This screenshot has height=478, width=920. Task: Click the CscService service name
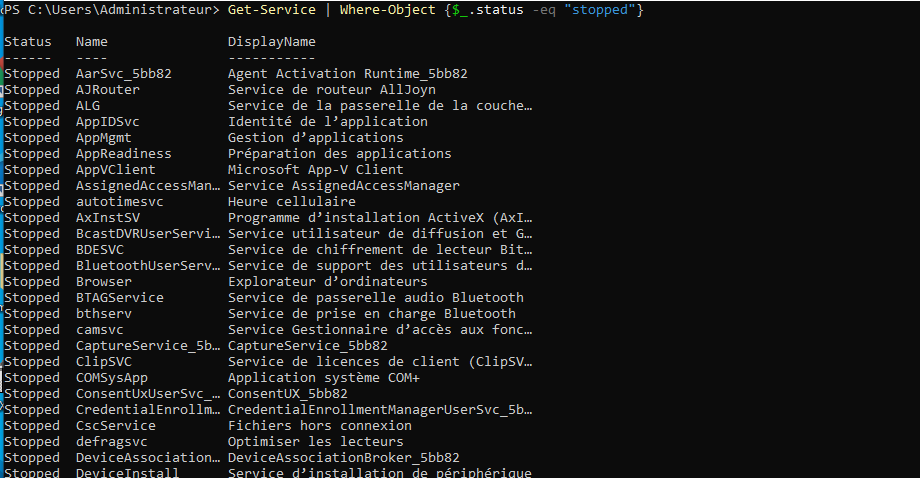coord(115,426)
